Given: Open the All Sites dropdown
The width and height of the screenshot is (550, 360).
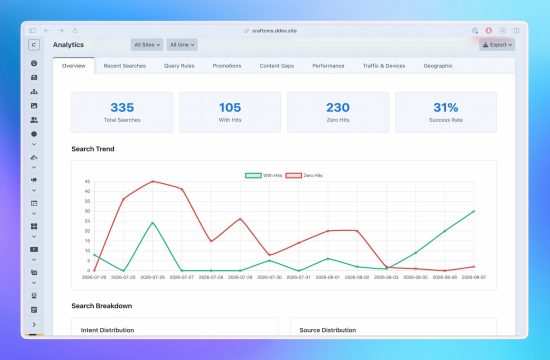Looking at the screenshot, I should (x=147, y=45).
